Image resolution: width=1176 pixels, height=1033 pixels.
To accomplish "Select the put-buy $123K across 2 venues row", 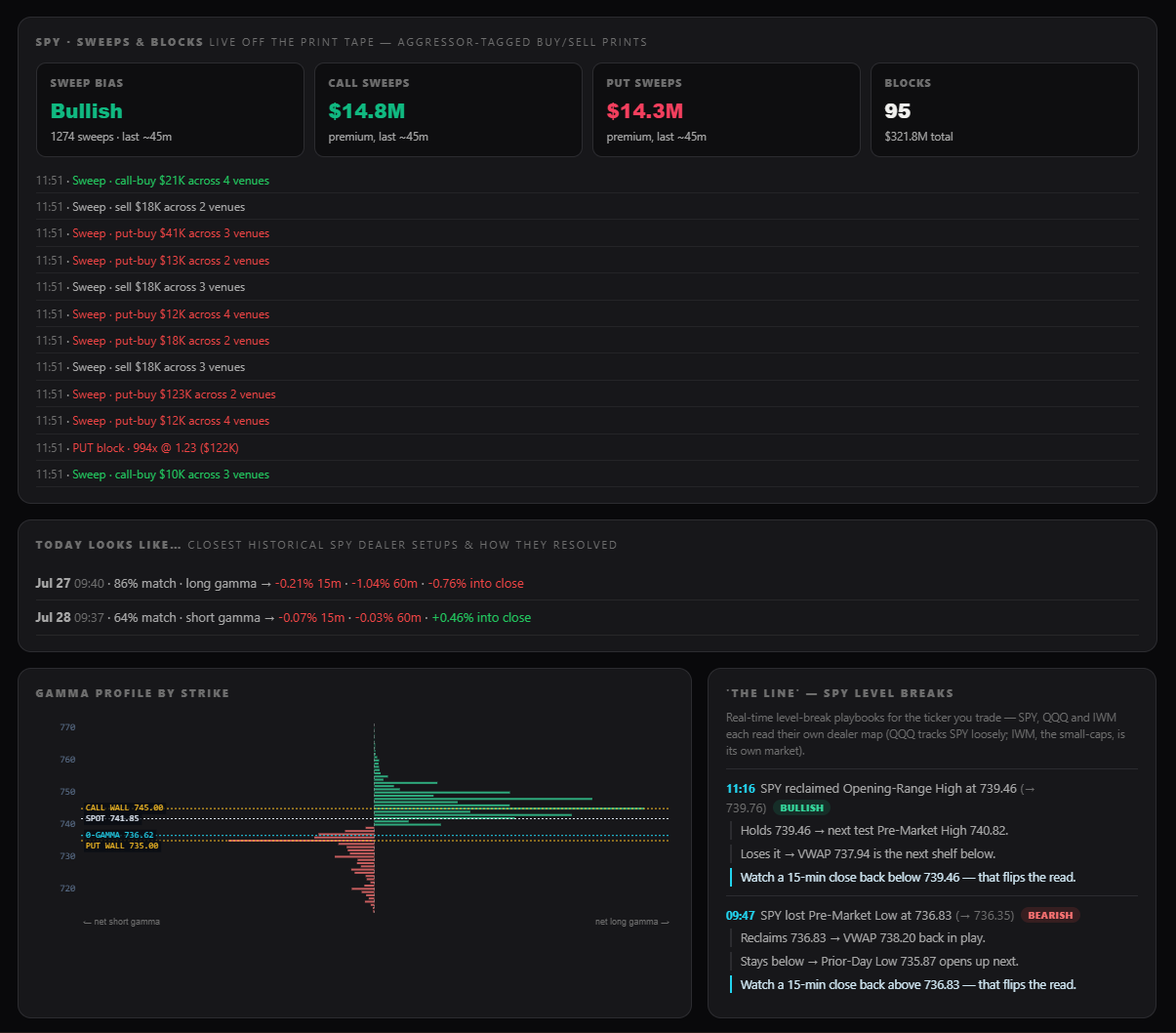I will (x=588, y=394).
